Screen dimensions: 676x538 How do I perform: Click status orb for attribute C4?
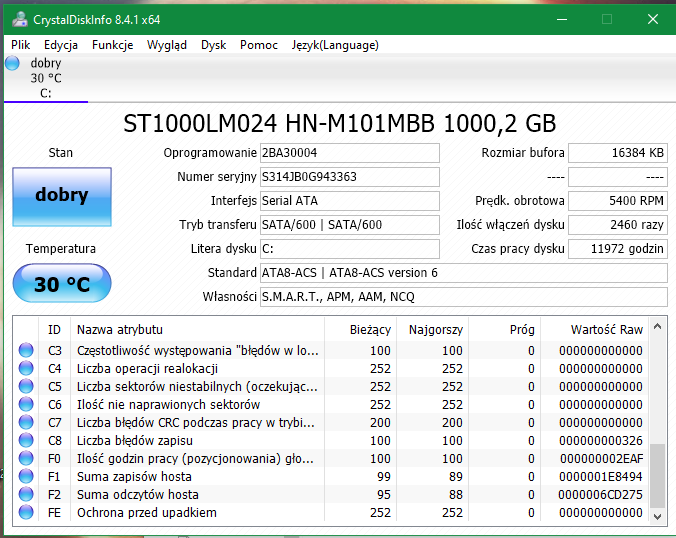tap(26, 368)
